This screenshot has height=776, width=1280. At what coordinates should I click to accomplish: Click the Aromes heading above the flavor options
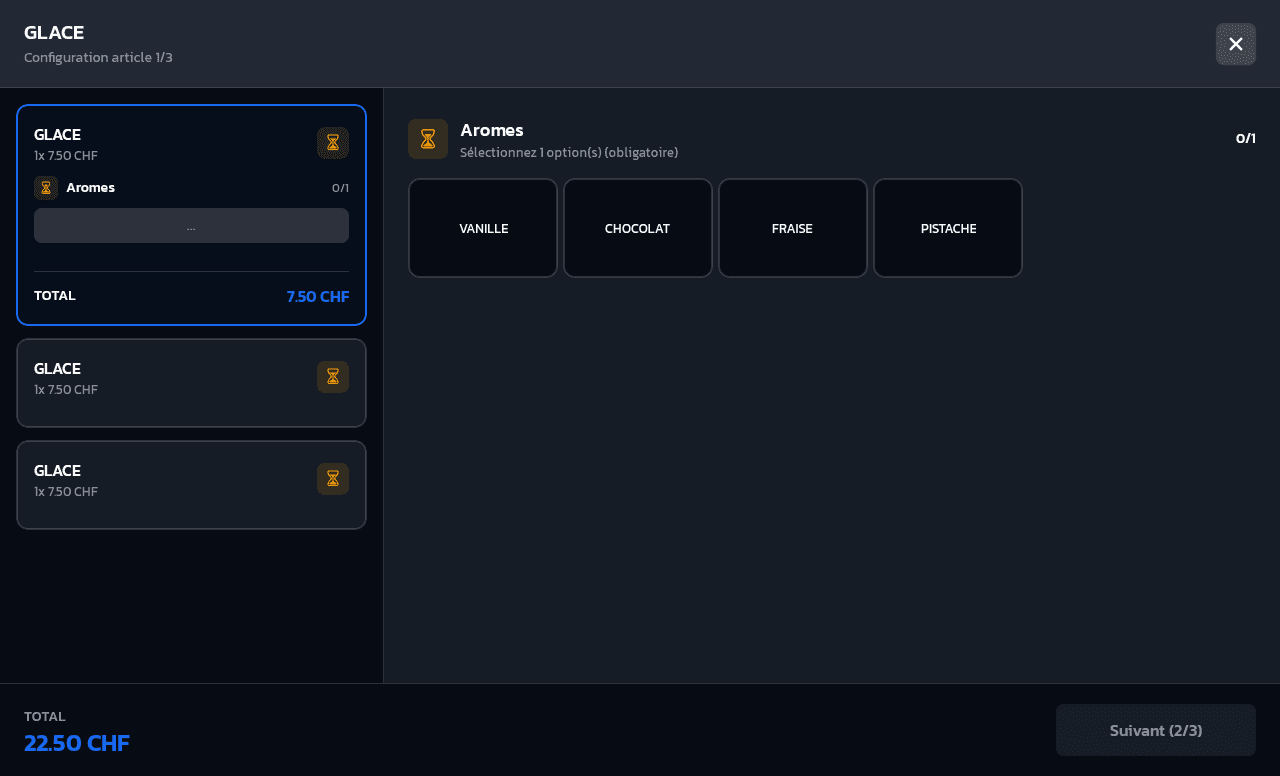pyautogui.click(x=492, y=130)
